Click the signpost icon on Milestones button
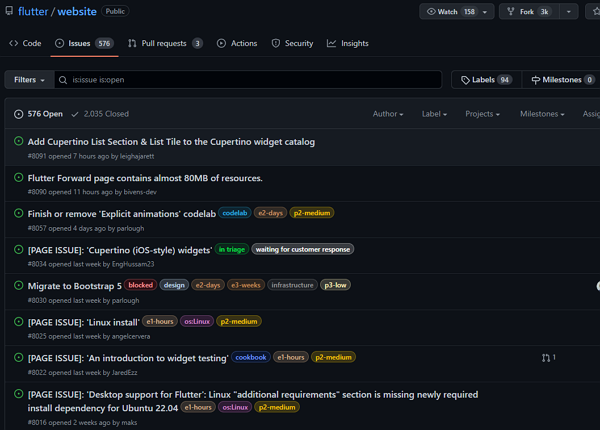 click(x=536, y=80)
